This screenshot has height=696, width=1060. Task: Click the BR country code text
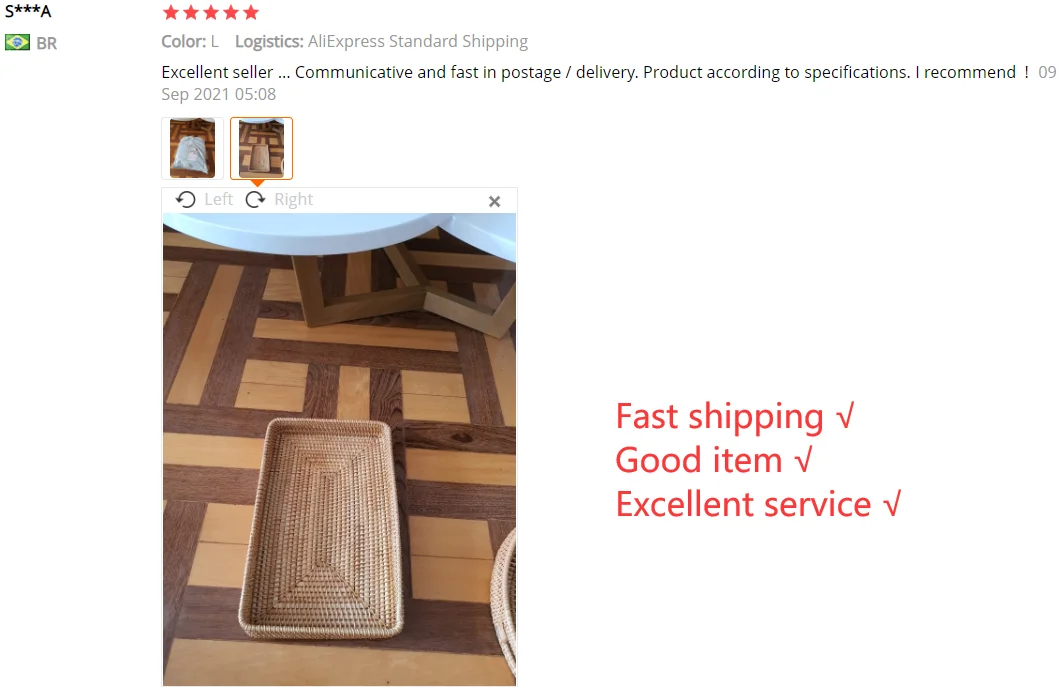[47, 43]
